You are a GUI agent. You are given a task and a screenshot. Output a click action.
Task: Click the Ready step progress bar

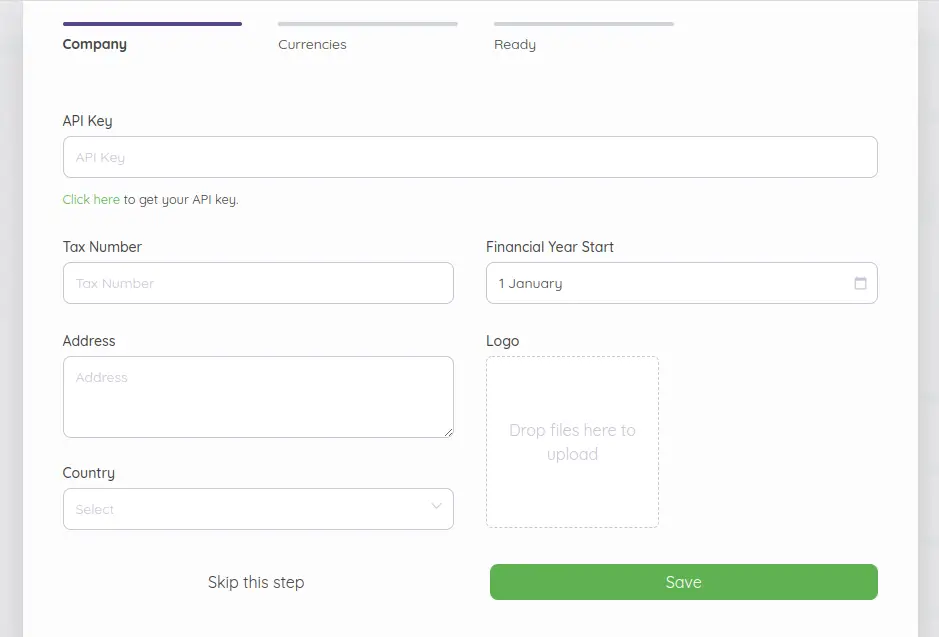click(x=584, y=24)
